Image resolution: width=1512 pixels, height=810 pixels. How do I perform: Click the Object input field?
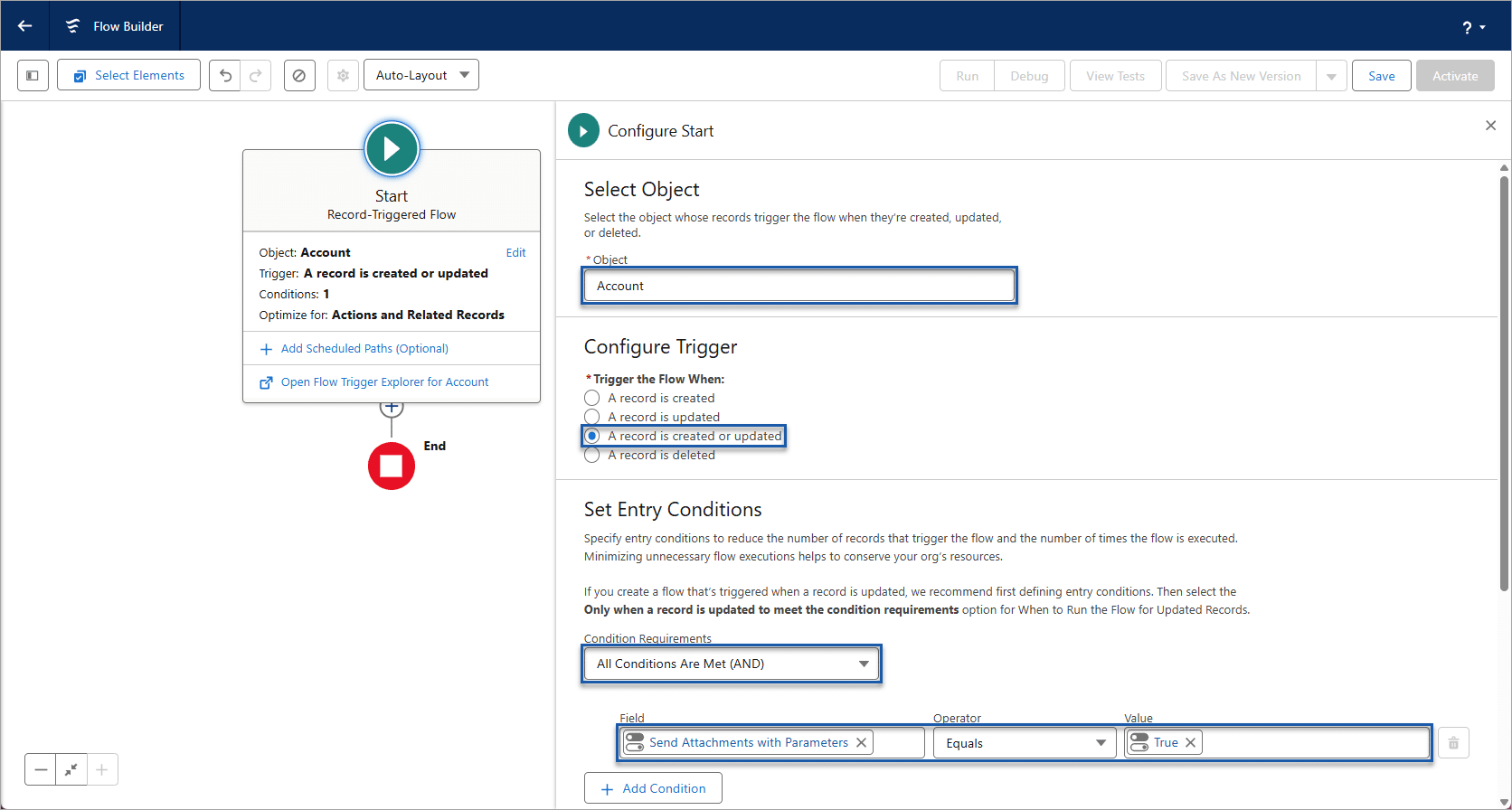click(799, 286)
